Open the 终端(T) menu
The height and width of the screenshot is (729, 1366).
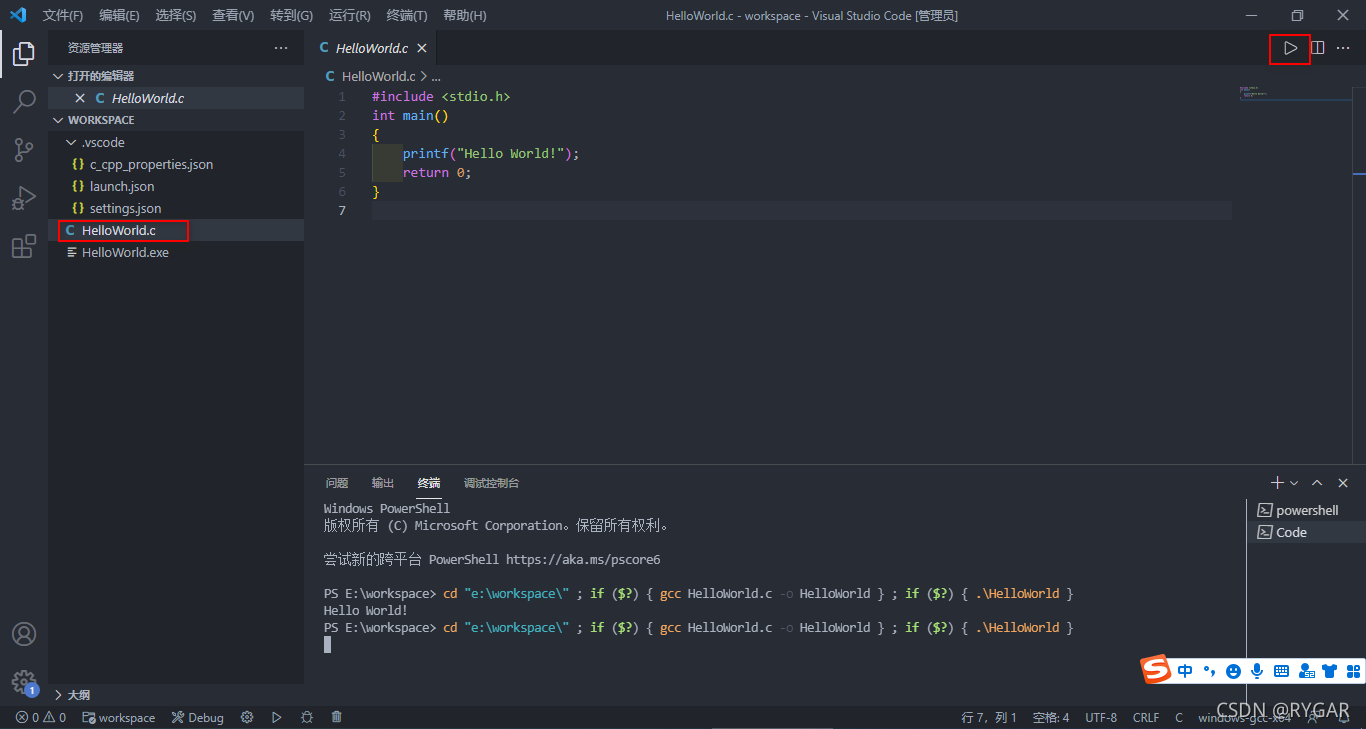pos(407,16)
